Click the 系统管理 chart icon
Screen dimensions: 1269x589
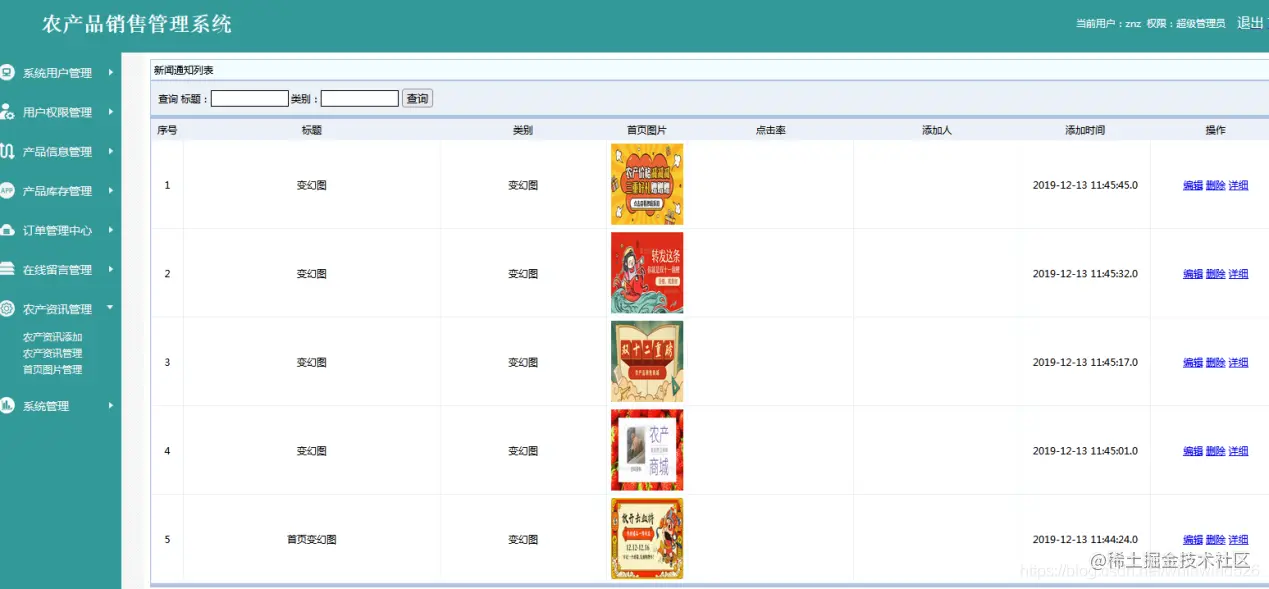[7, 405]
